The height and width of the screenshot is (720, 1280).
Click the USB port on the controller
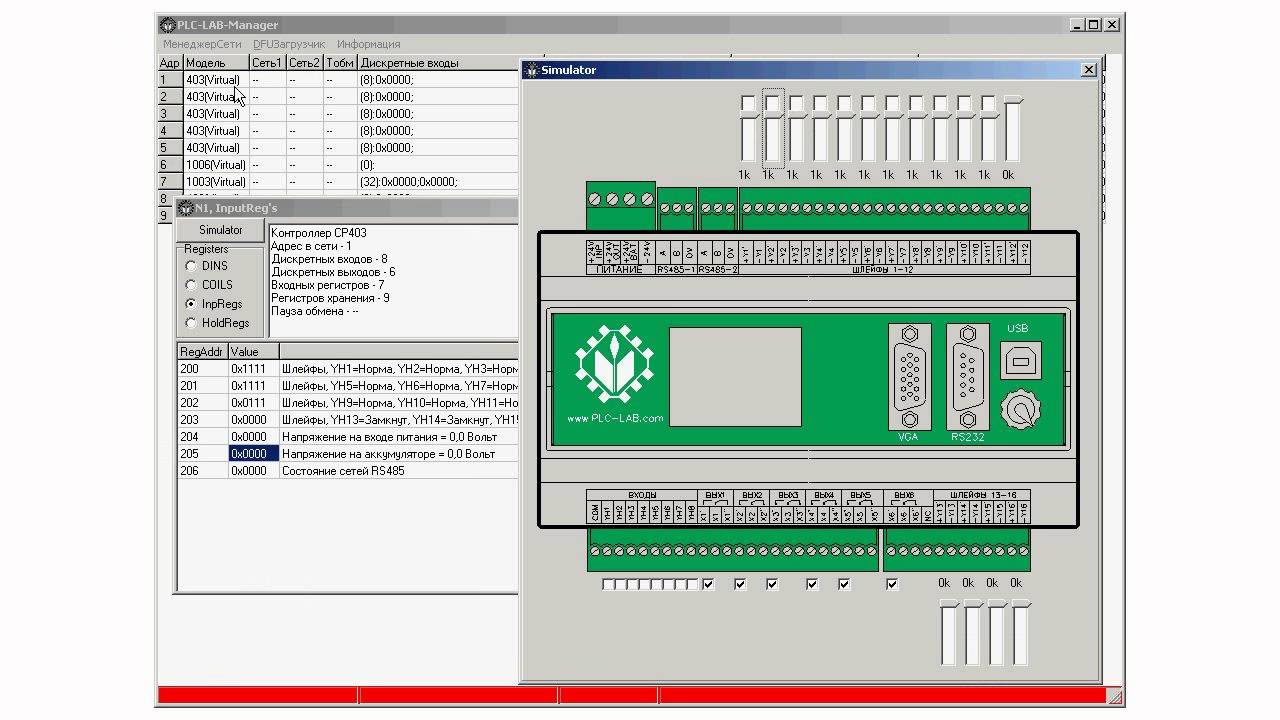coord(1020,361)
